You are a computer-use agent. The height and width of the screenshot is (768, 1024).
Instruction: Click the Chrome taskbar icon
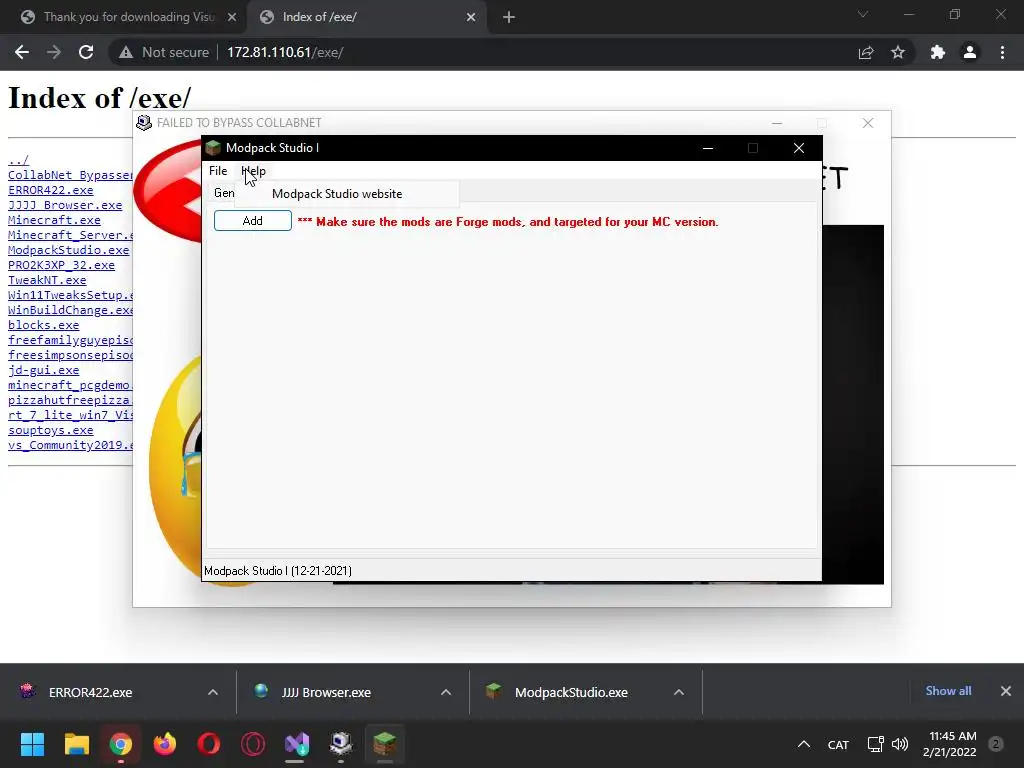coord(121,744)
